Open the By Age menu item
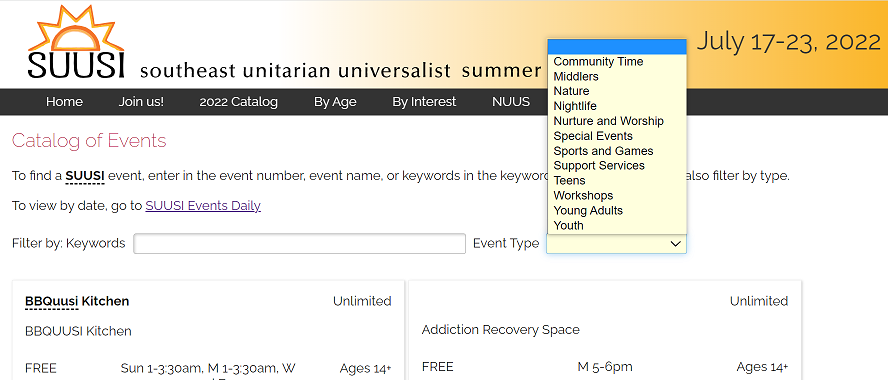 335,102
